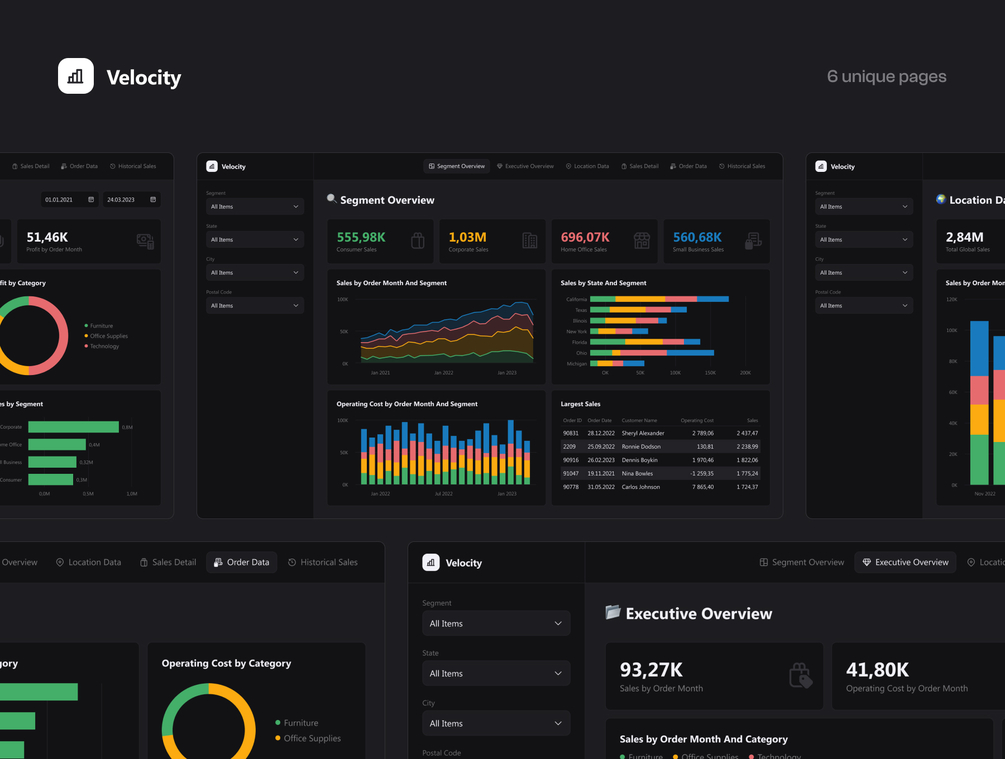Open the City dropdown in the Segment Overview window
The width and height of the screenshot is (1005, 759).
point(254,272)
